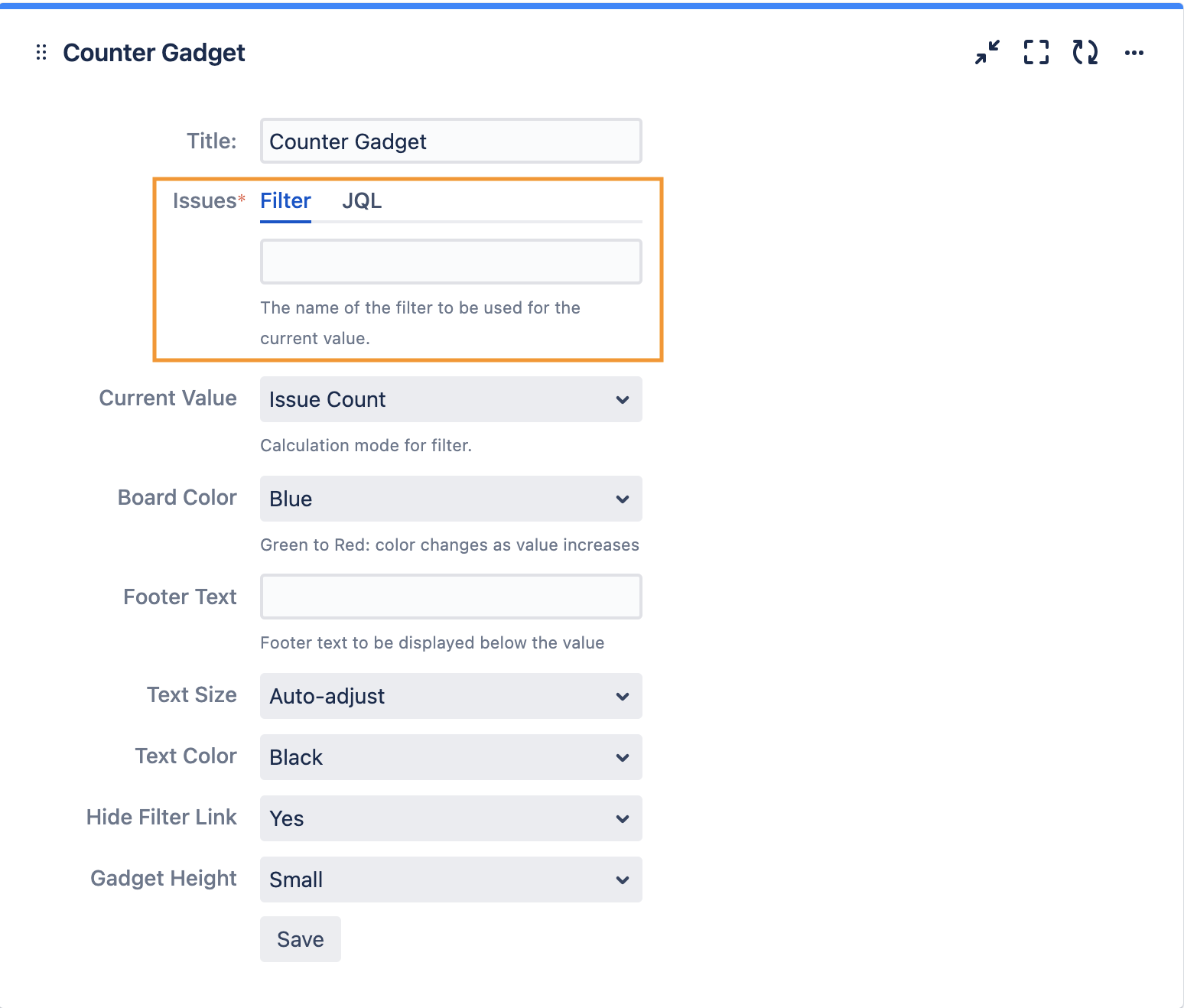This screenshot has height=1008, width=1184.
Task: Toggle the Hide Filter Link selector
Action: pos(451,818)
